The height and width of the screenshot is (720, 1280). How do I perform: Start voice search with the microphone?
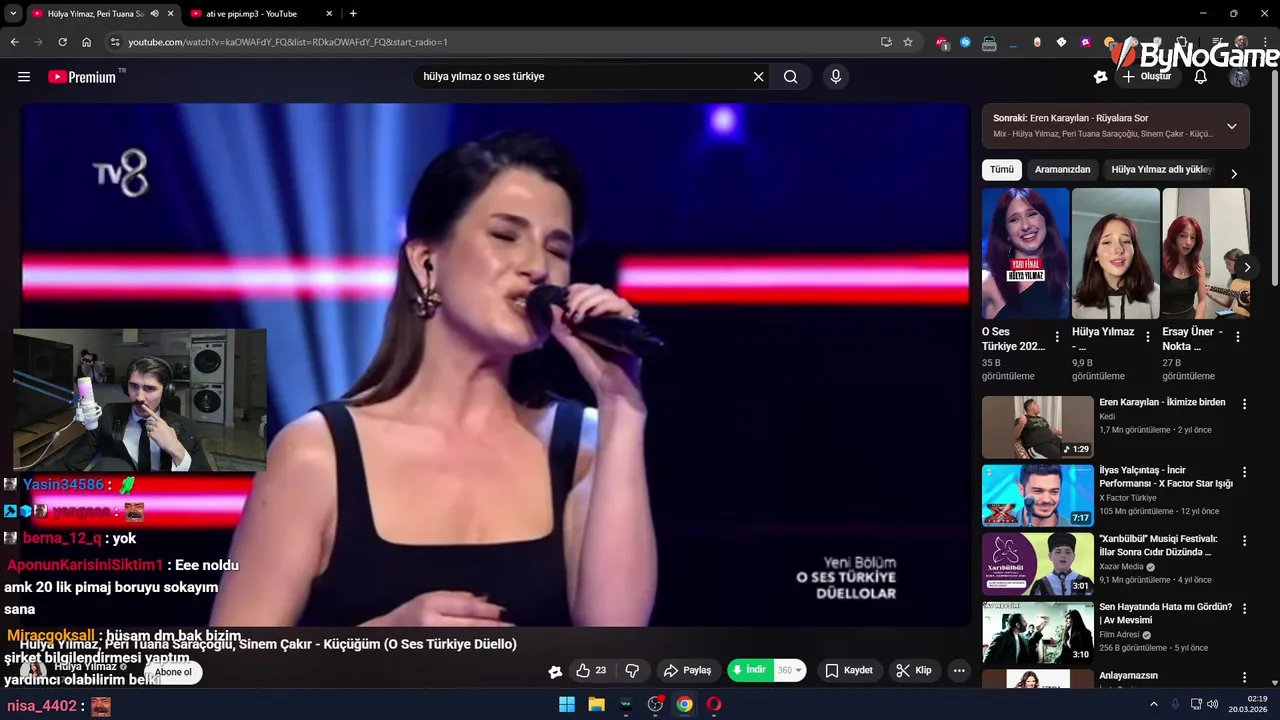tap(836, 77)
